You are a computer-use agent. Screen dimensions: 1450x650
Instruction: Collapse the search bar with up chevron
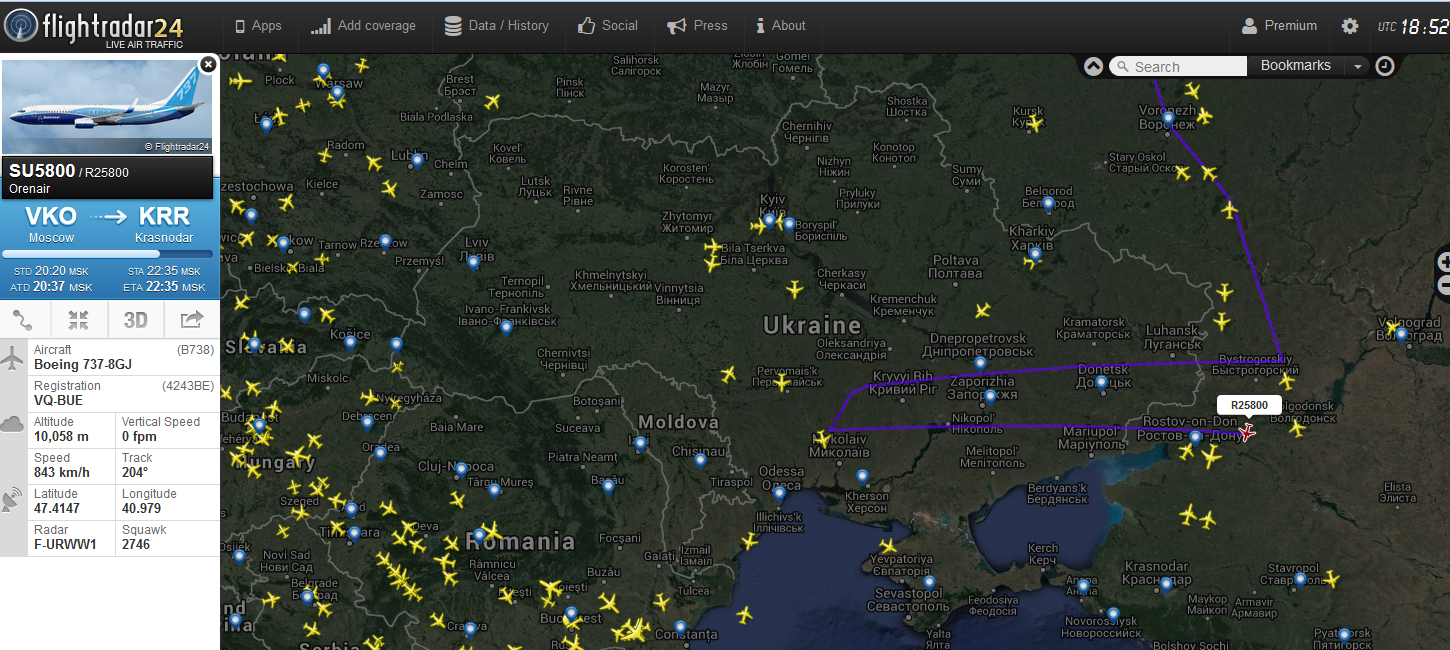1093,66
